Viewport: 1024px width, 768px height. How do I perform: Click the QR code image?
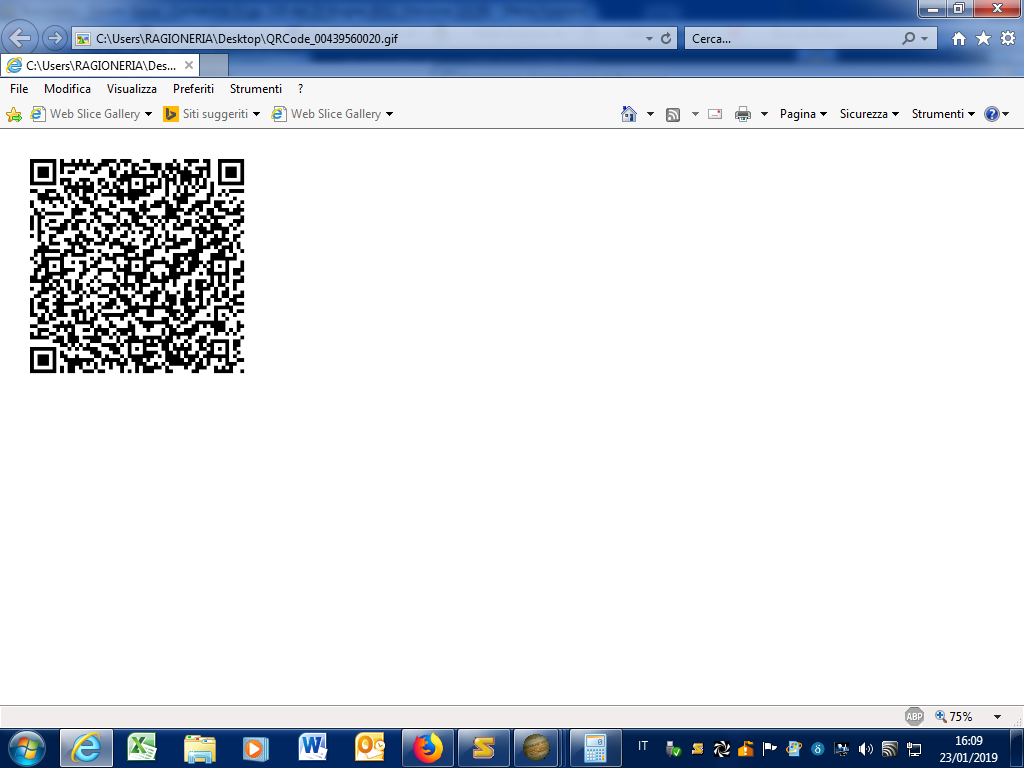137,266
